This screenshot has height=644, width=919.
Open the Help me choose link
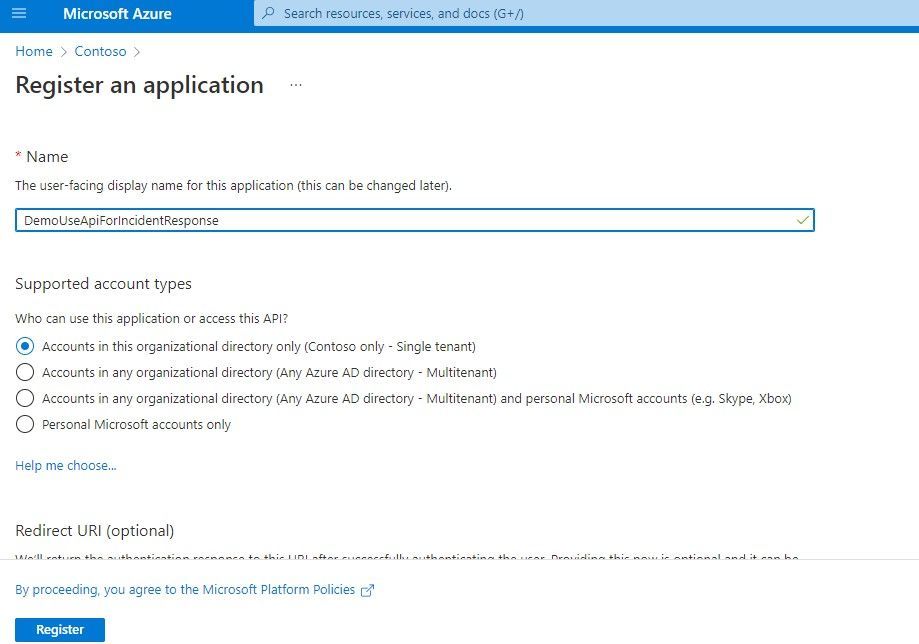click(x=66, y=466)
